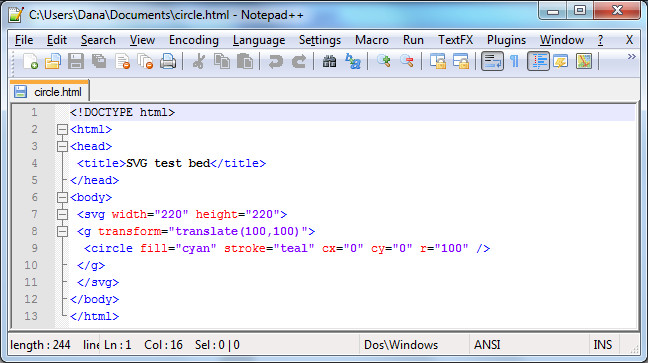Toggle Show All Characters pilcrow icon
This screenshot has height=363, width=648.
click(515, 62)
